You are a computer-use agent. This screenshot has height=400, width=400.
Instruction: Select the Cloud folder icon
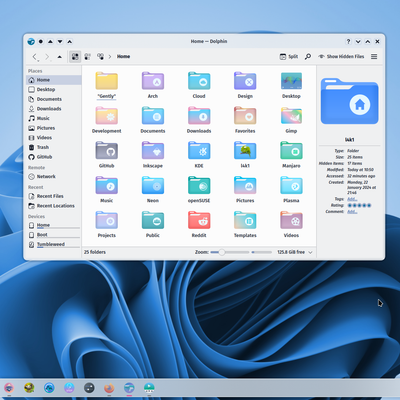[199, 81]
